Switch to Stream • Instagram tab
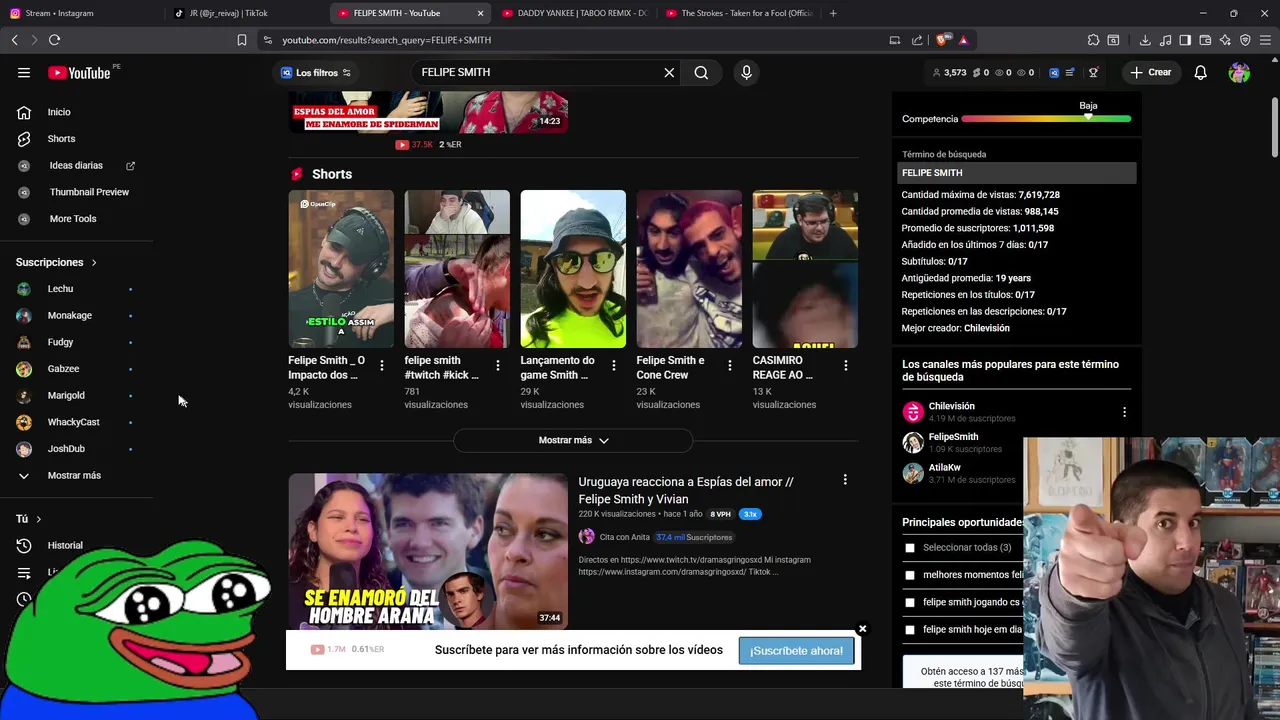Screen dimensions: 1280x720 pos(82,13)
